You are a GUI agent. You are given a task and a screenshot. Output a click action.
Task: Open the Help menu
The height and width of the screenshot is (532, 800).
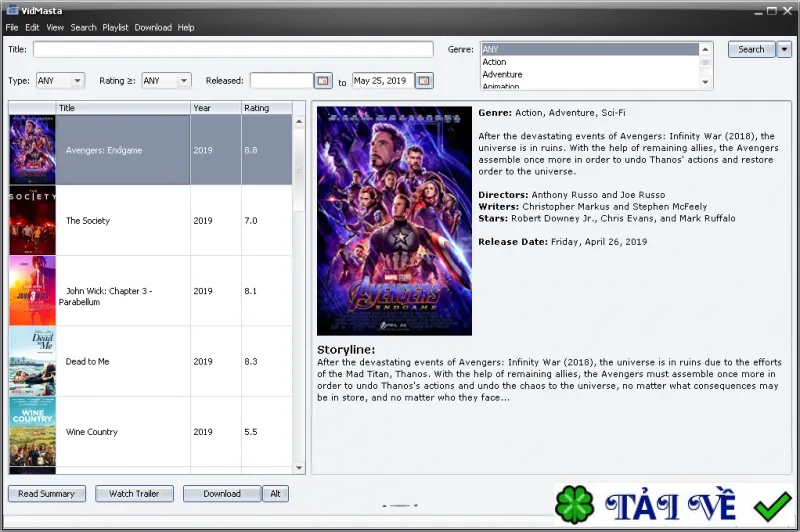pos(186,28)
